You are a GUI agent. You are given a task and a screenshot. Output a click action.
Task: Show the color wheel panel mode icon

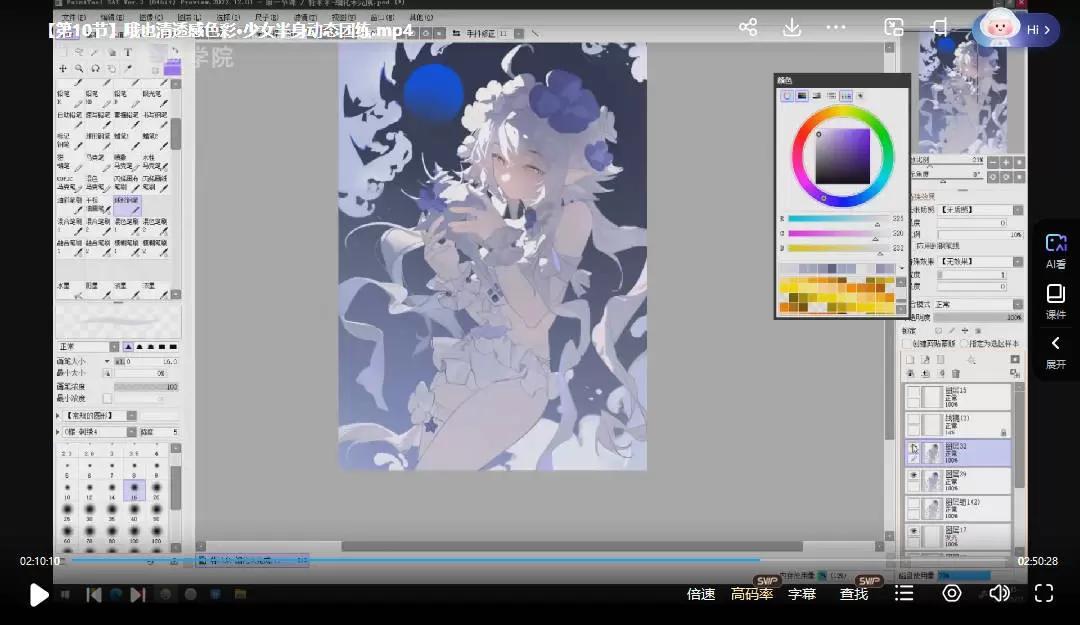coord(787,96)
